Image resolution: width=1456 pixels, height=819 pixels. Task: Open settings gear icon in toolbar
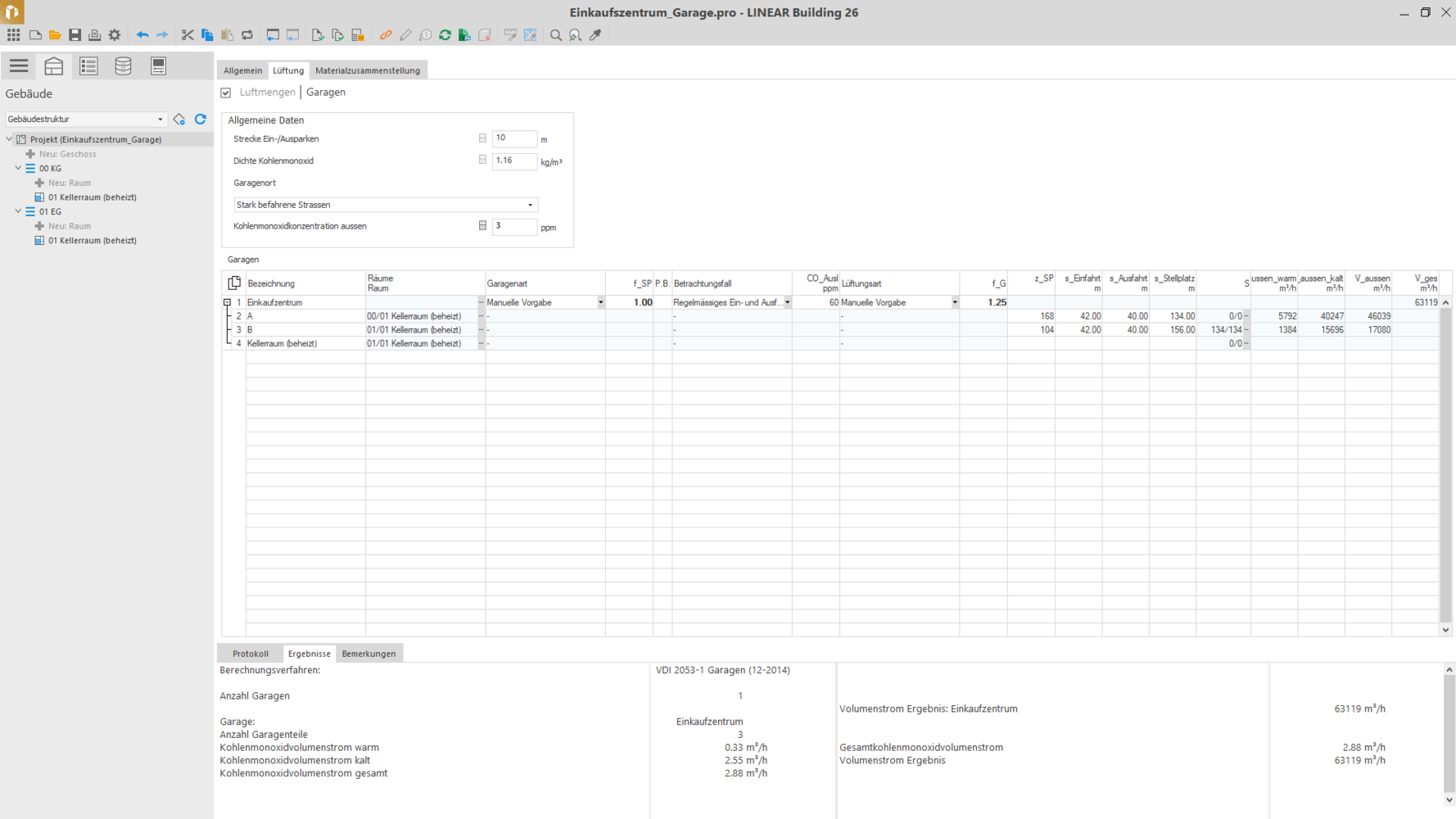115,35
